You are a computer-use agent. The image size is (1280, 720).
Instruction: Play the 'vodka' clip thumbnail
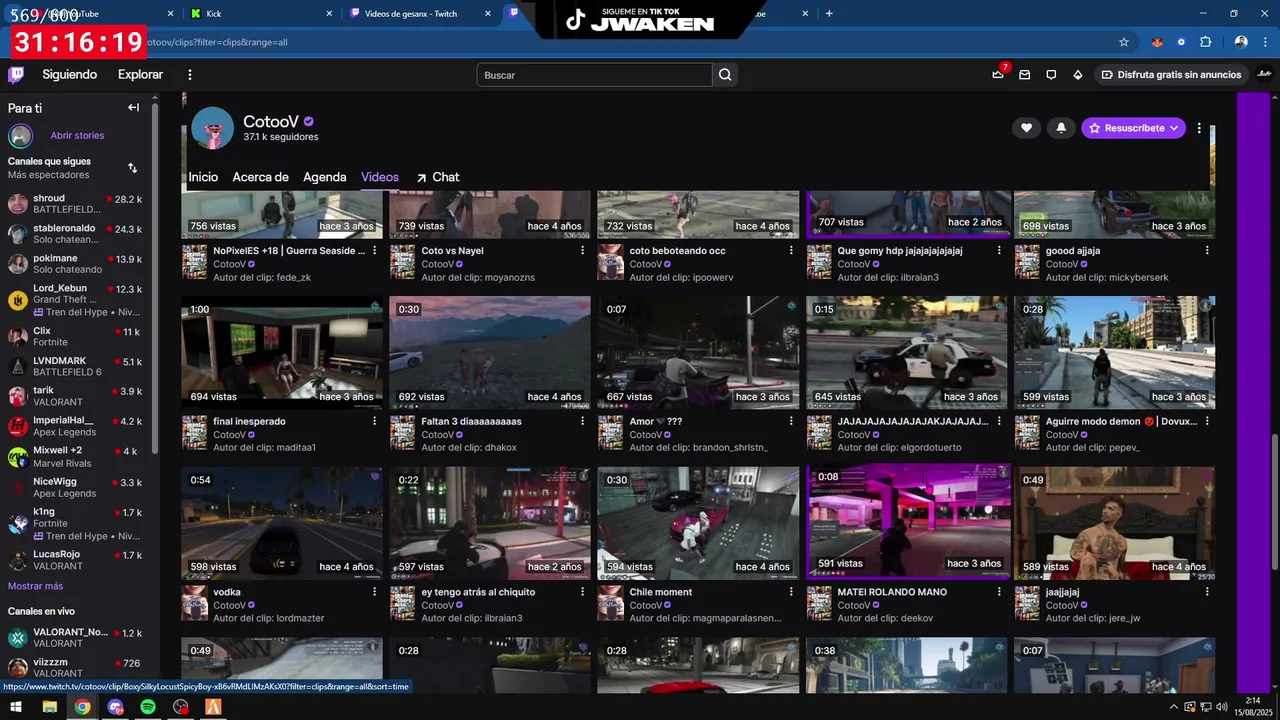point(281,523)
